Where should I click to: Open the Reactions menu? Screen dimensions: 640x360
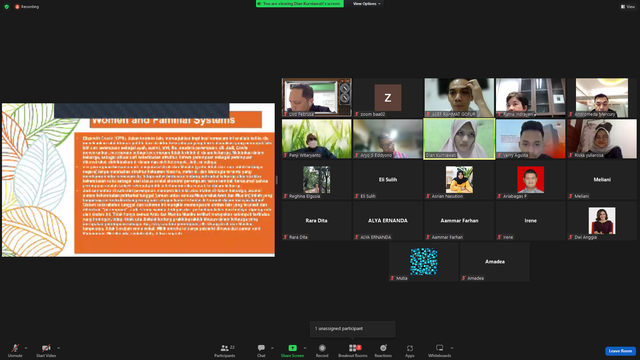click(383, 350)
